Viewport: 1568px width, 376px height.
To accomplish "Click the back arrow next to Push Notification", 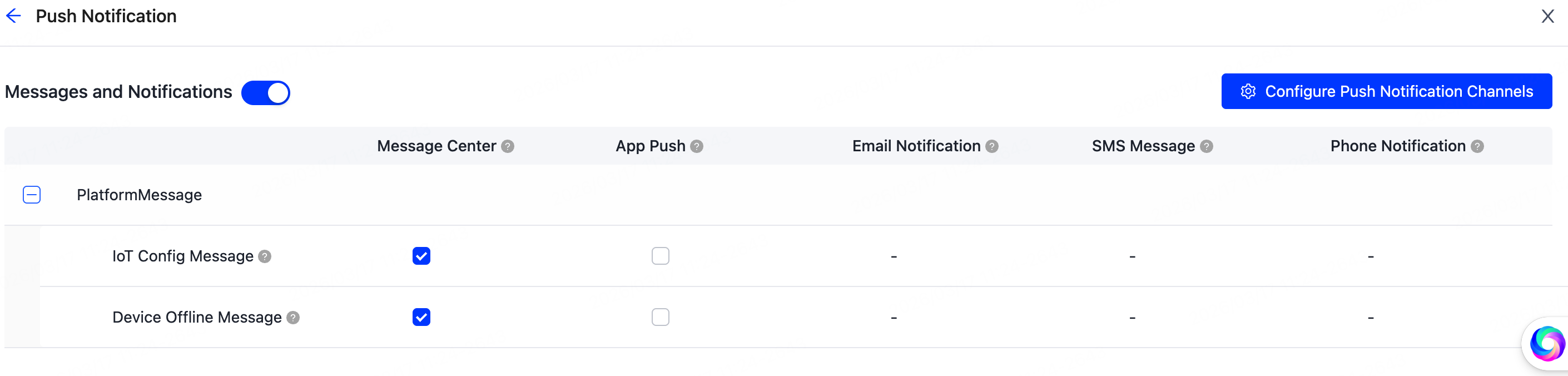I will click(x=13, y=17).
